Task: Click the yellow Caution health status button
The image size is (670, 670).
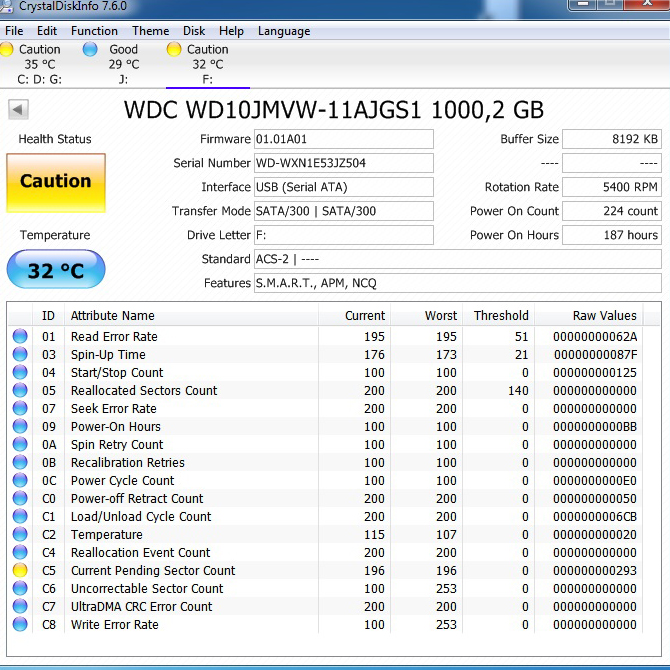Action: pos(56,183)
